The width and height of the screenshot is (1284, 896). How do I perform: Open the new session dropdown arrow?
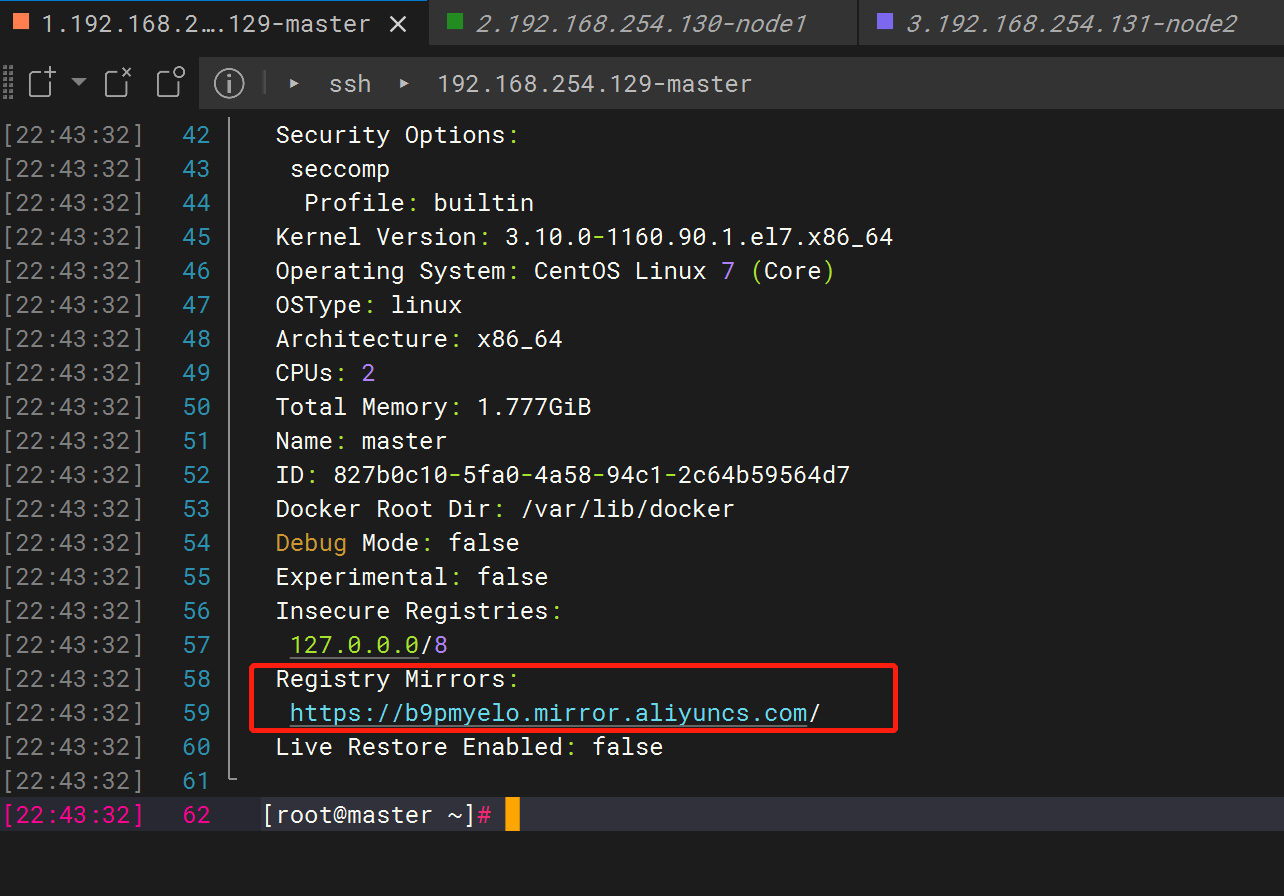click(79, 82)
